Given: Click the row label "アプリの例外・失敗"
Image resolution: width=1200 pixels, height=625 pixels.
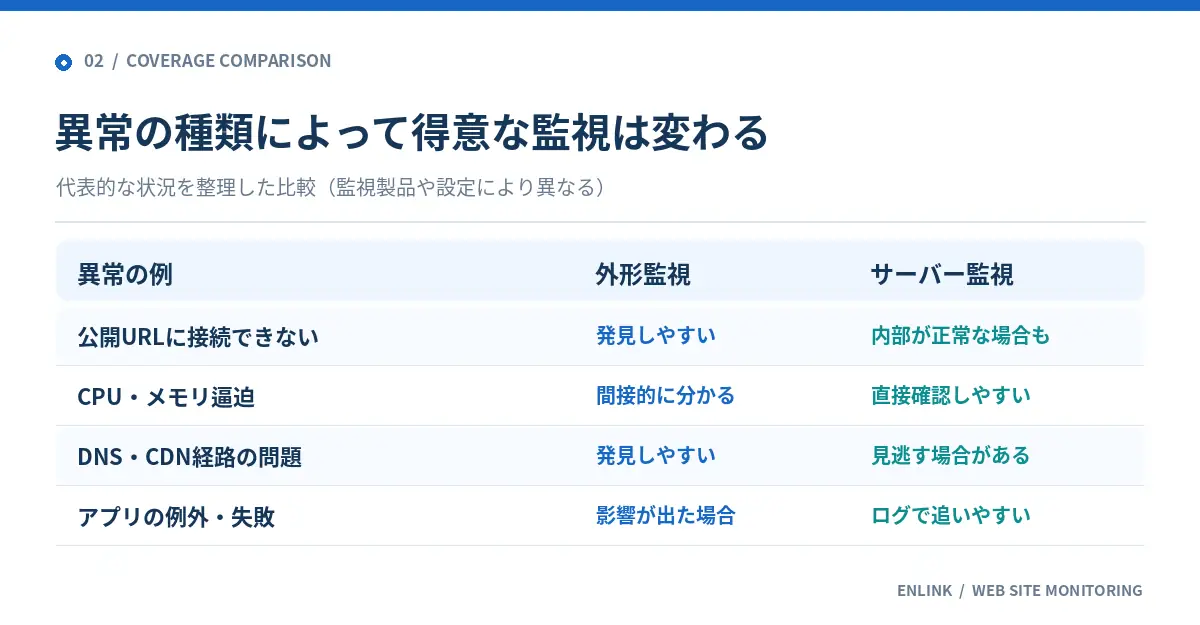Looking at the screenshot, I should [176, 516].
